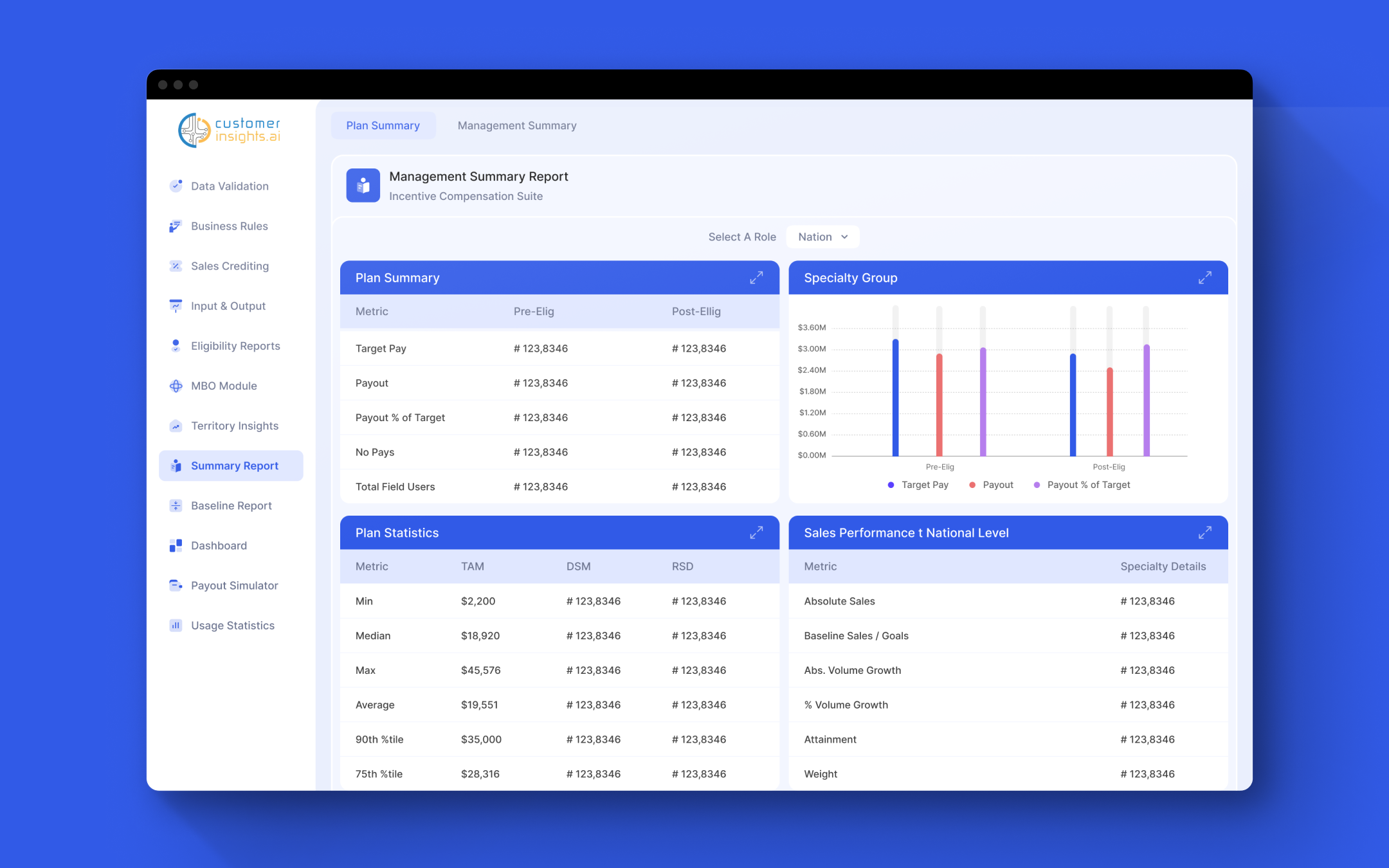The image size is (1389, 868).
Task: Expand the Plan Statistics panel
Action: coord(756,532)
